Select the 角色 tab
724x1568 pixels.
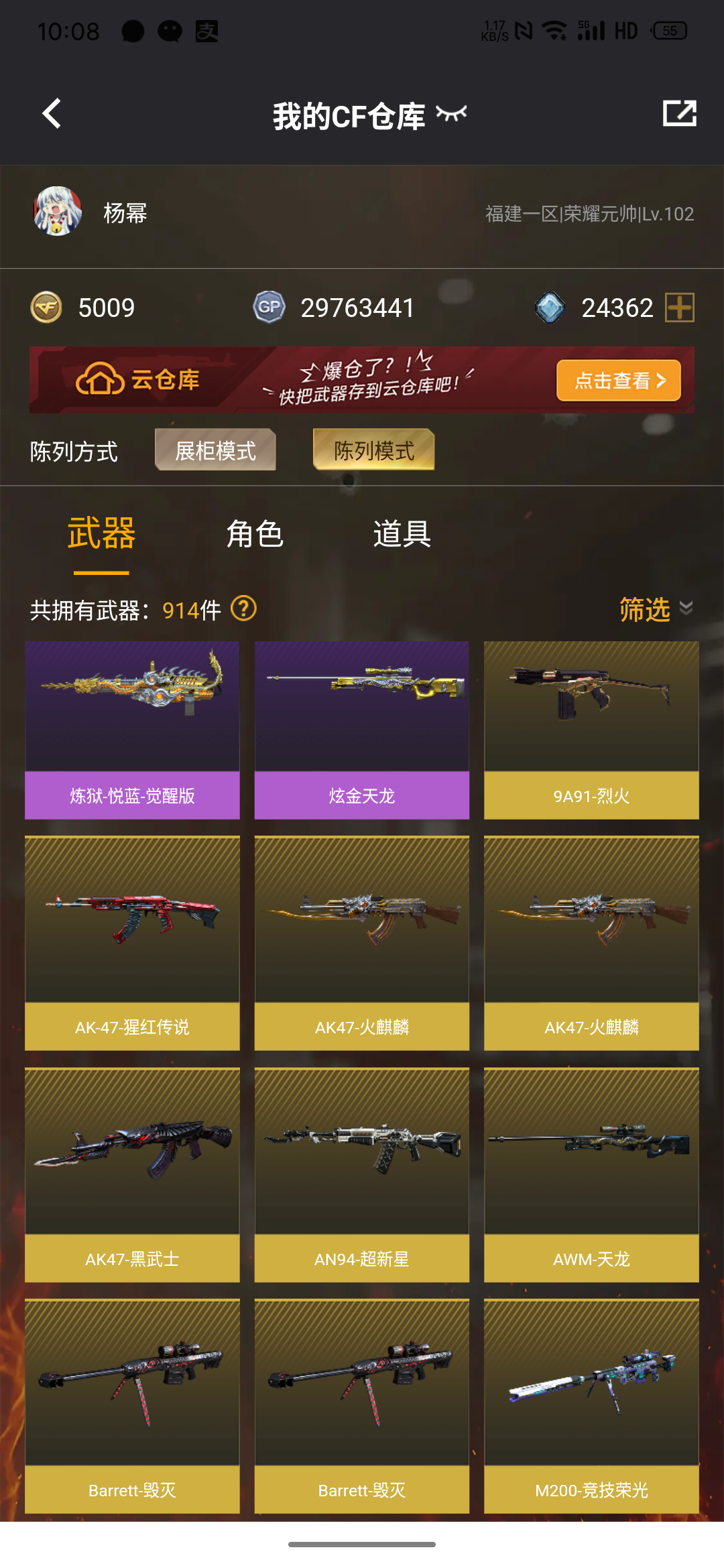pos(255,534)
